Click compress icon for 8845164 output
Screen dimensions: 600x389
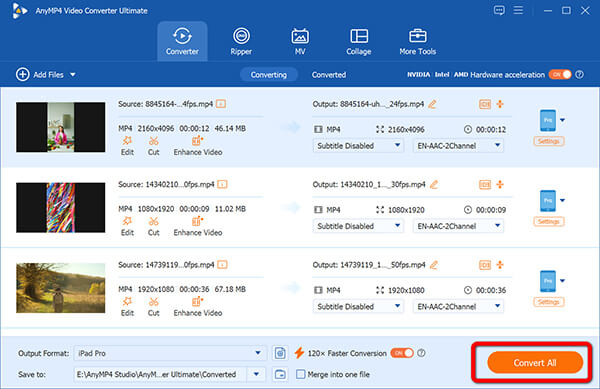500,104
